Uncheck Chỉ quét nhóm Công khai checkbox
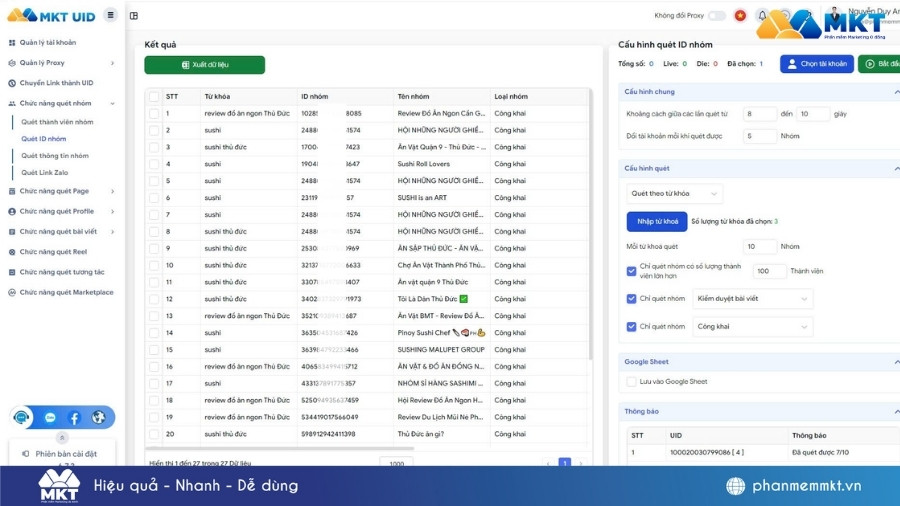The width and height of the screenshot is (900, 506). point(631,327)
